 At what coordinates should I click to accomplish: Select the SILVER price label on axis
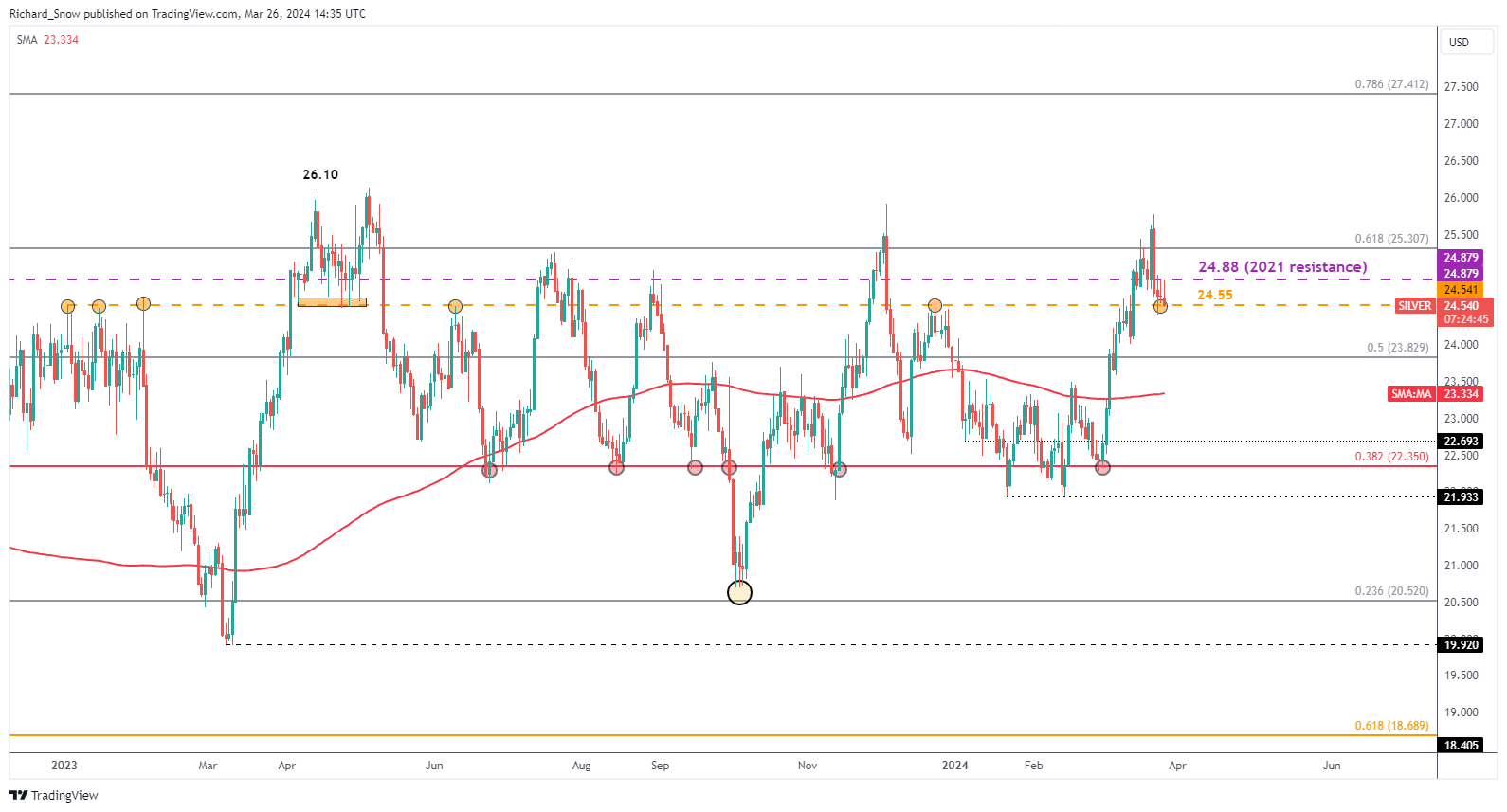point(1414,306)
